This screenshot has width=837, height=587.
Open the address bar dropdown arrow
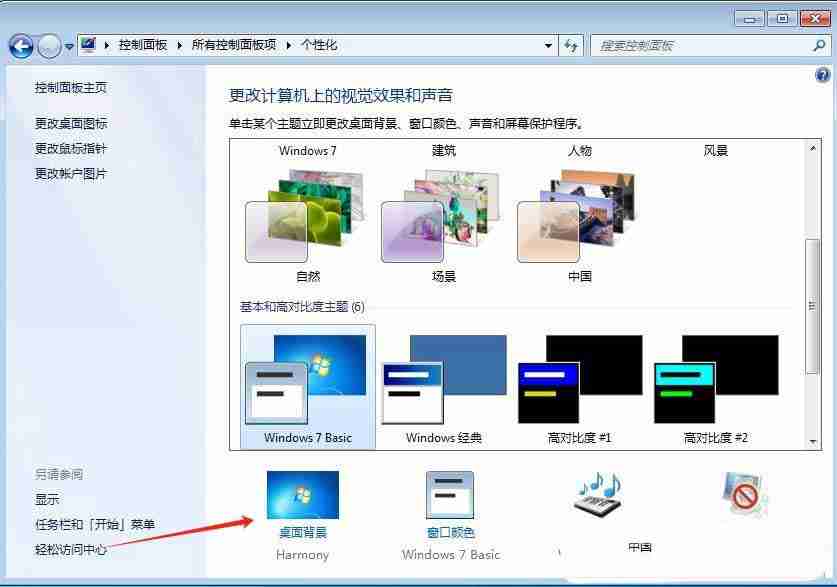coord(546,44)
